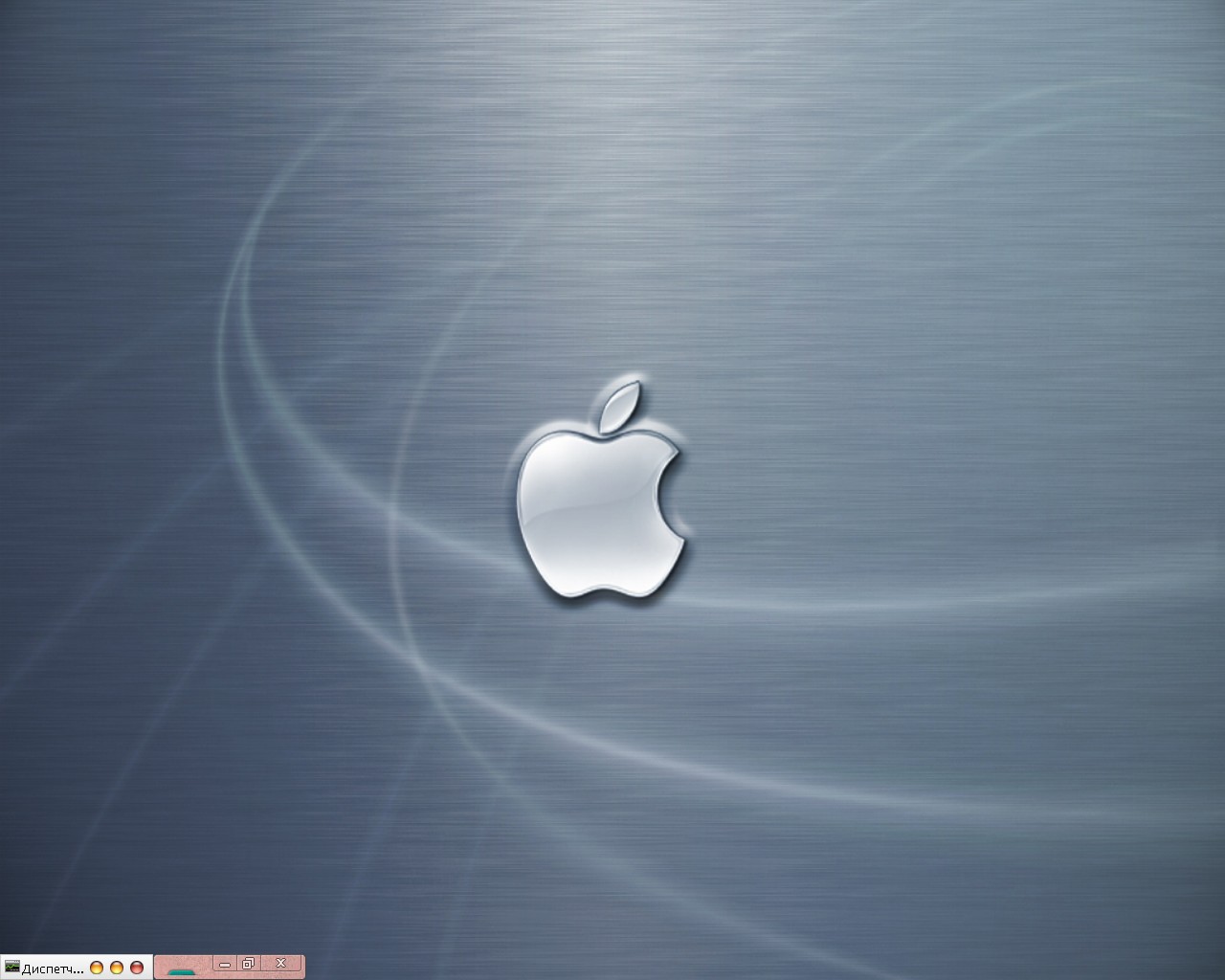Image resolution: width=1225 pixels, height=980 pixels.
Task: Select the minimized "Диспетч..." window title
Action: coord(53,969)
